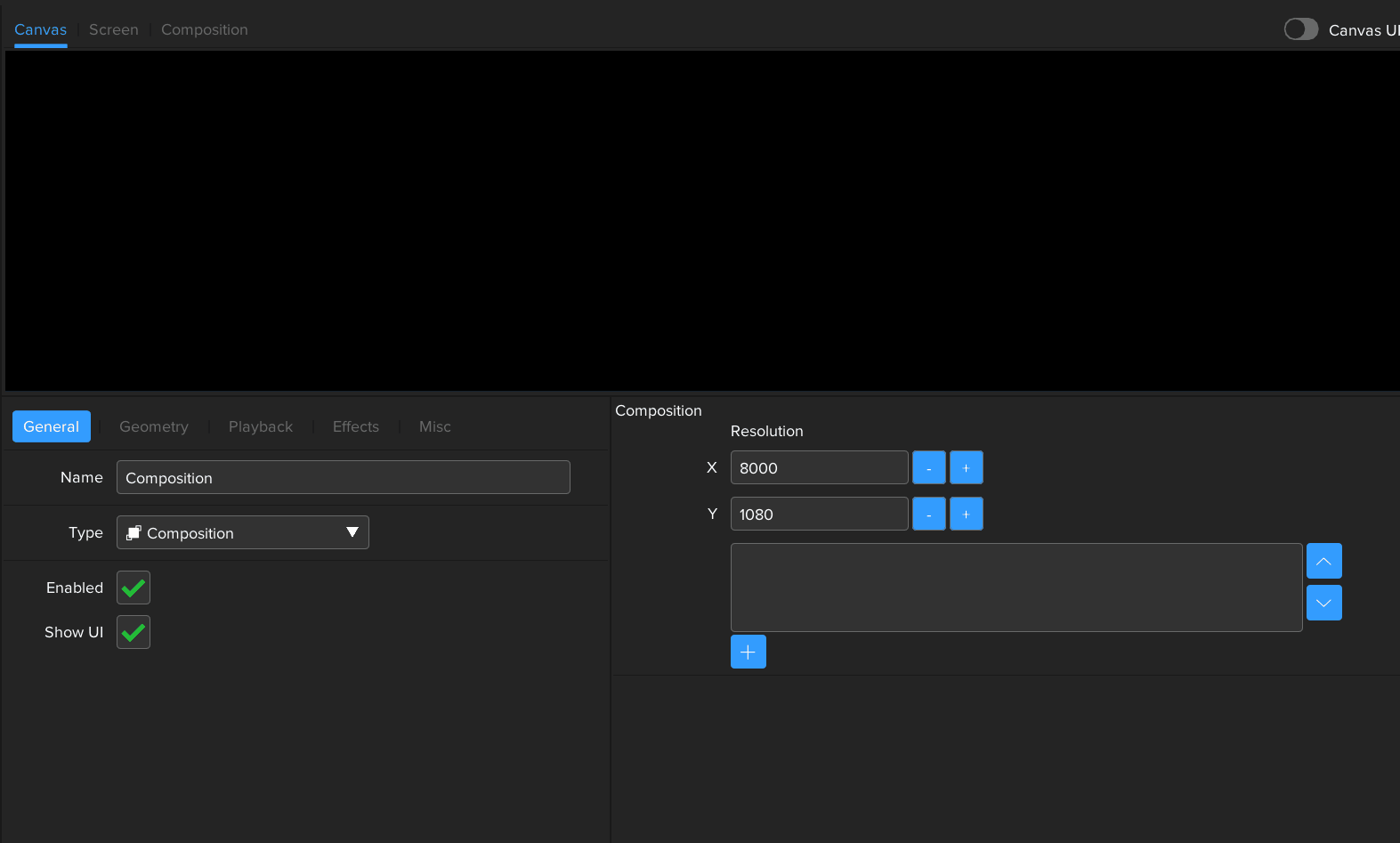
Task: Switch to the Composition tab at top
Action: [205, 29]
